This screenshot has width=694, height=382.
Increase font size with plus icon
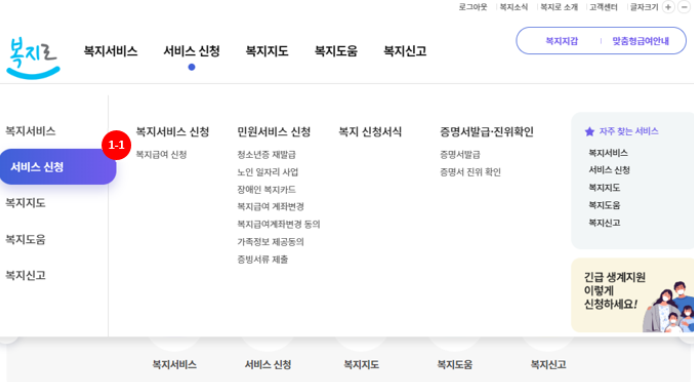pos(668,7)
